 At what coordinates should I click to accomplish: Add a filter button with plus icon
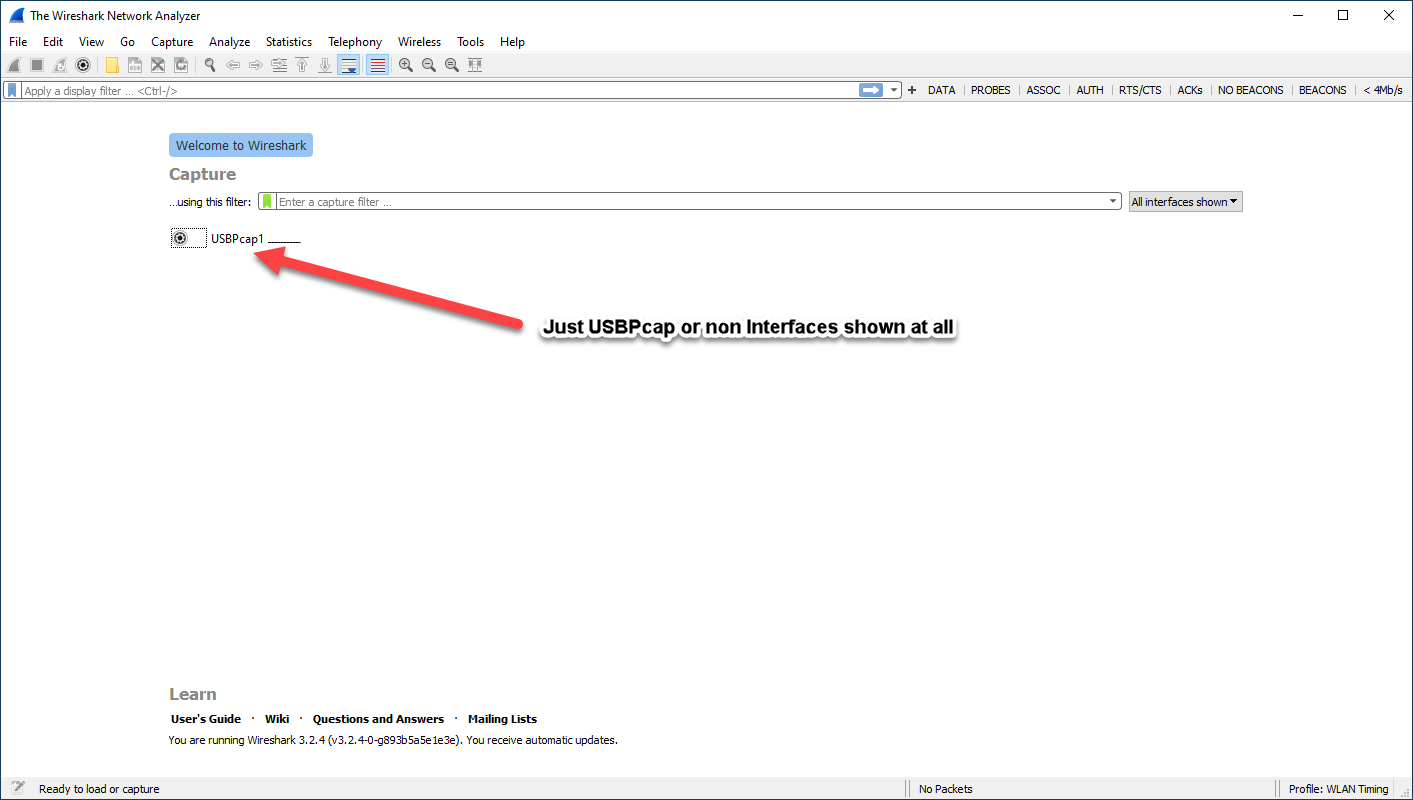[911, 90]
